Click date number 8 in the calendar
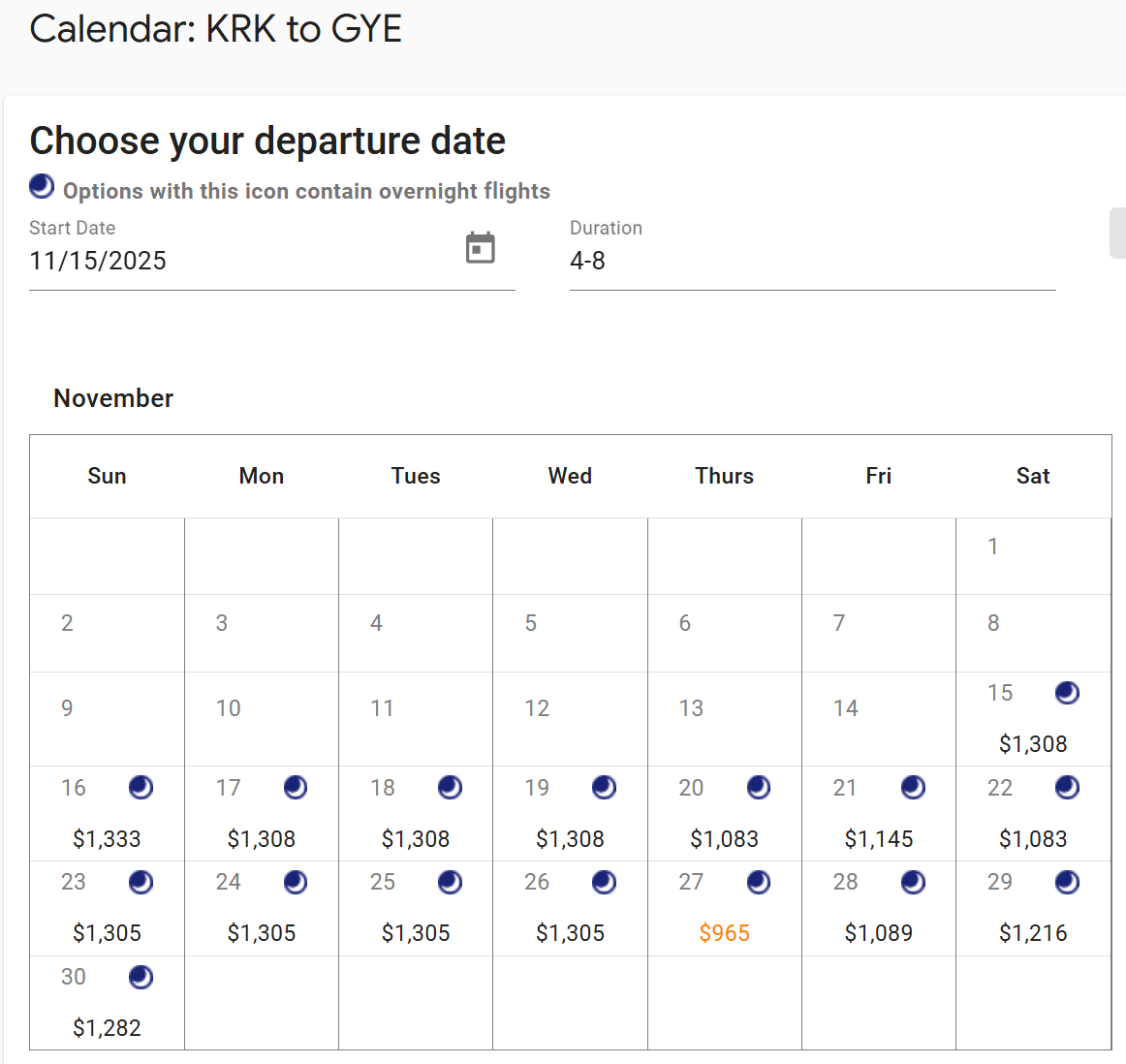 click(x=993, y=622)
